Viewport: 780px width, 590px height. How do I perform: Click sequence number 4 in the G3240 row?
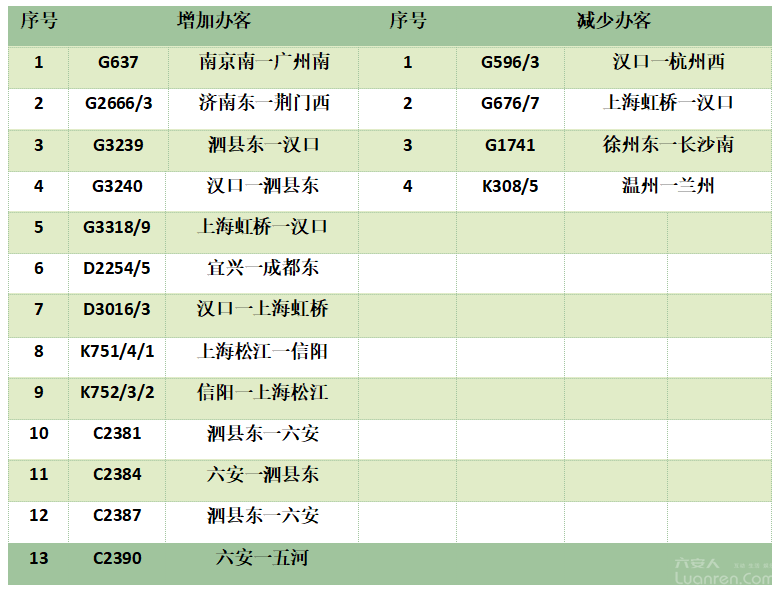39,186
